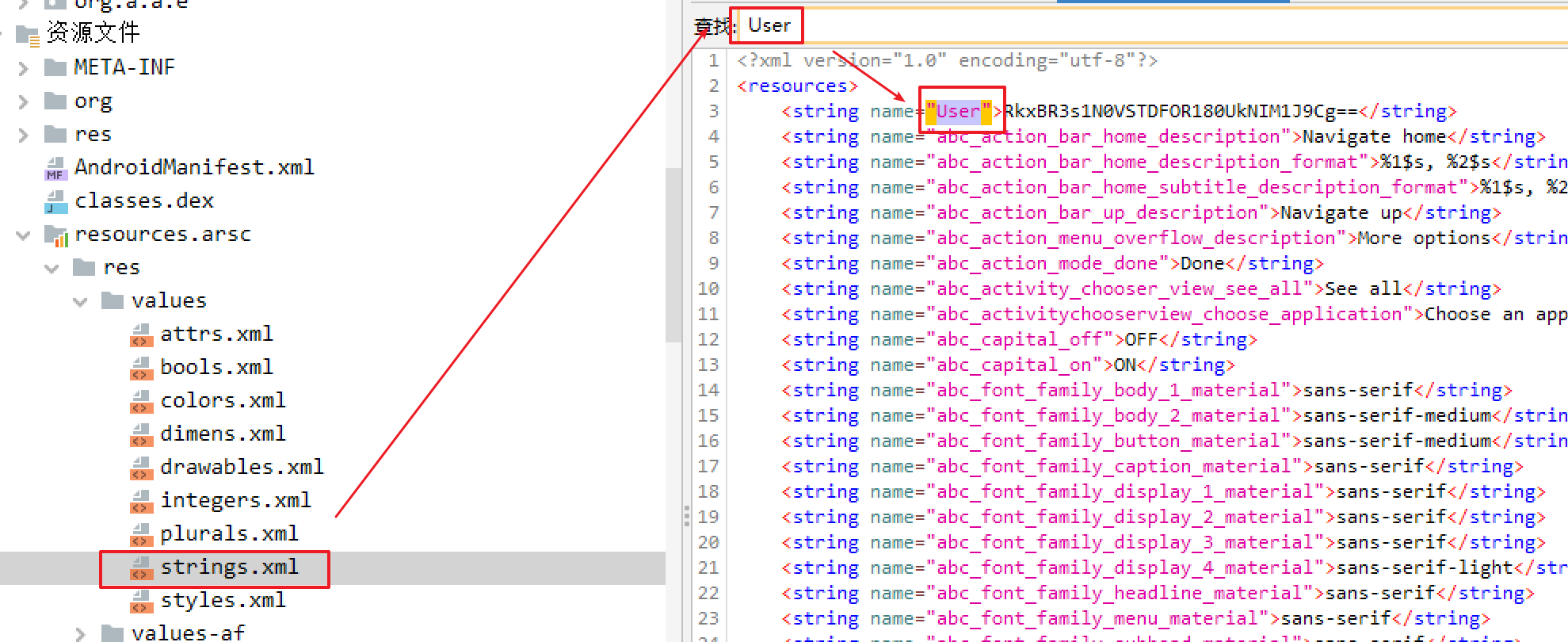Select AndroidManifest.xml in the tree

[x=194, y=167]
